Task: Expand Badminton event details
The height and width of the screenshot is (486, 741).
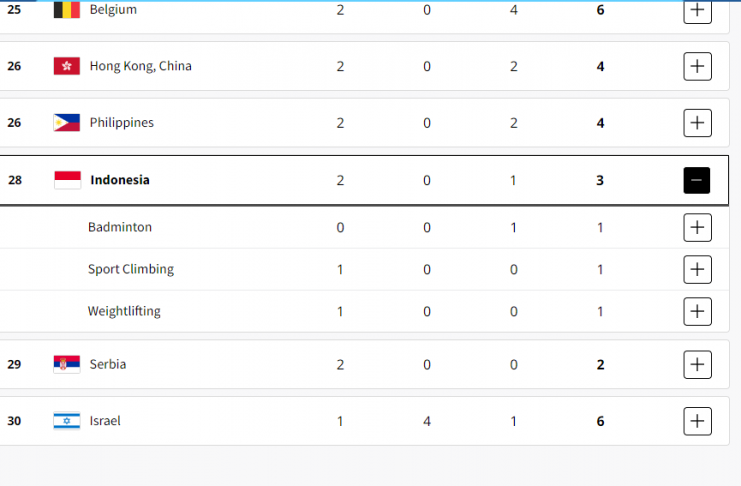Action: click(x=697, y=227)
